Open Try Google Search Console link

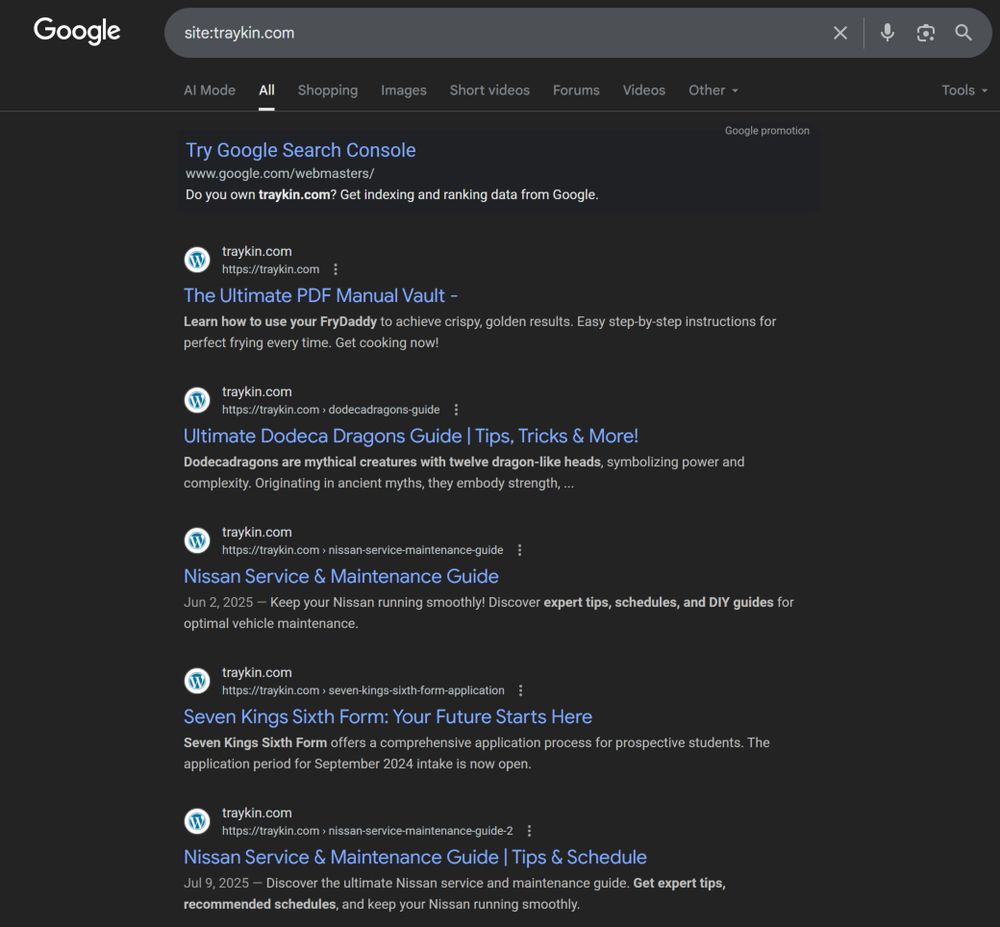(x=300, y=150)
